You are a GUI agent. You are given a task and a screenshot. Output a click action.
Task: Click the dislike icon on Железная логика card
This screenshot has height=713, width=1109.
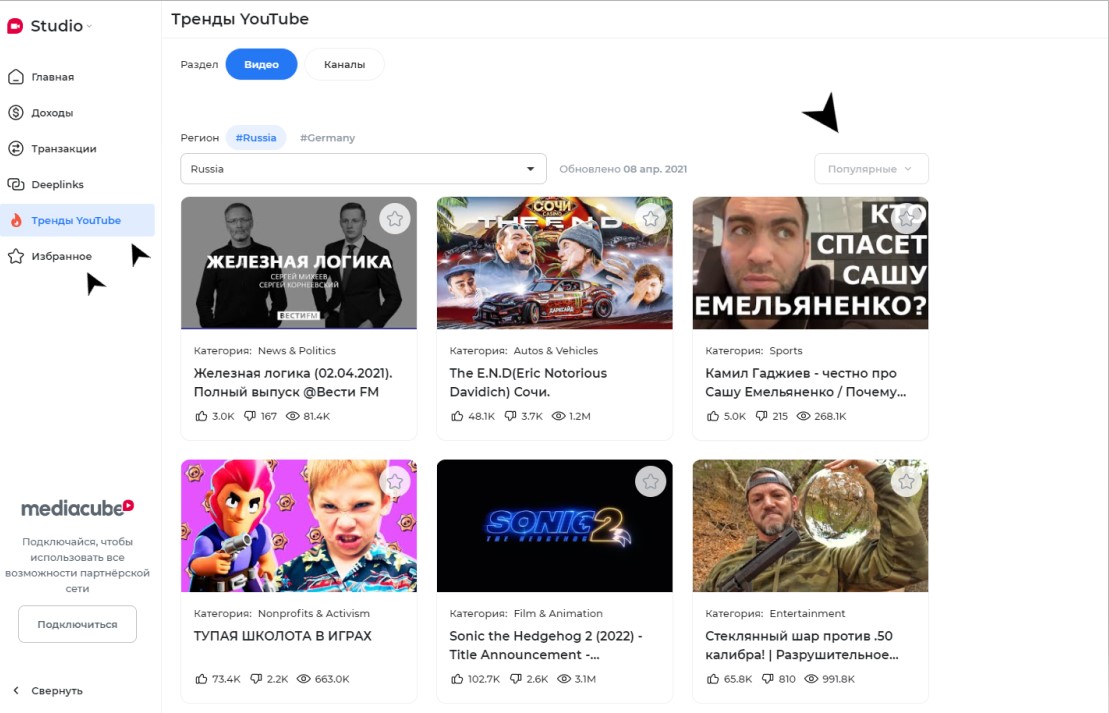(x=250, y=416)
